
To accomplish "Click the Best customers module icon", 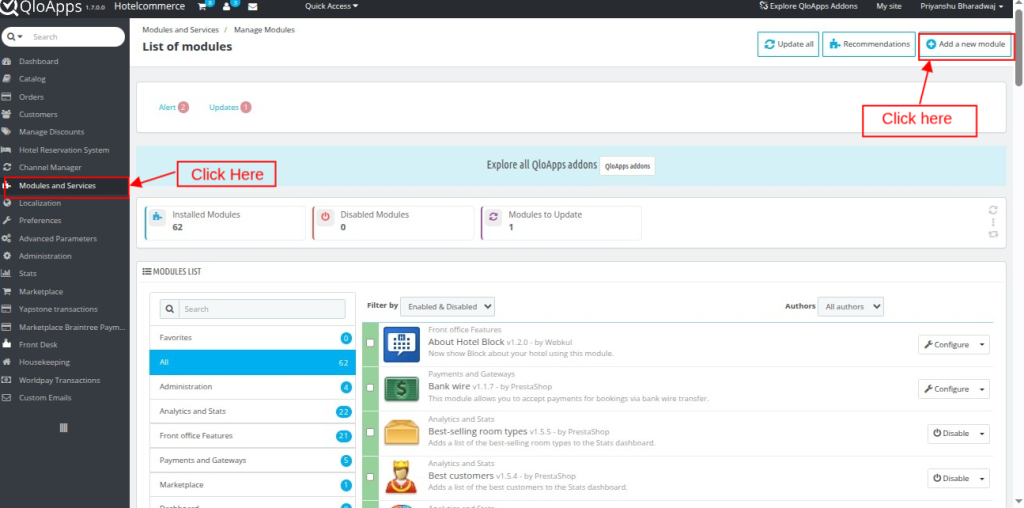I will point(401,478).
